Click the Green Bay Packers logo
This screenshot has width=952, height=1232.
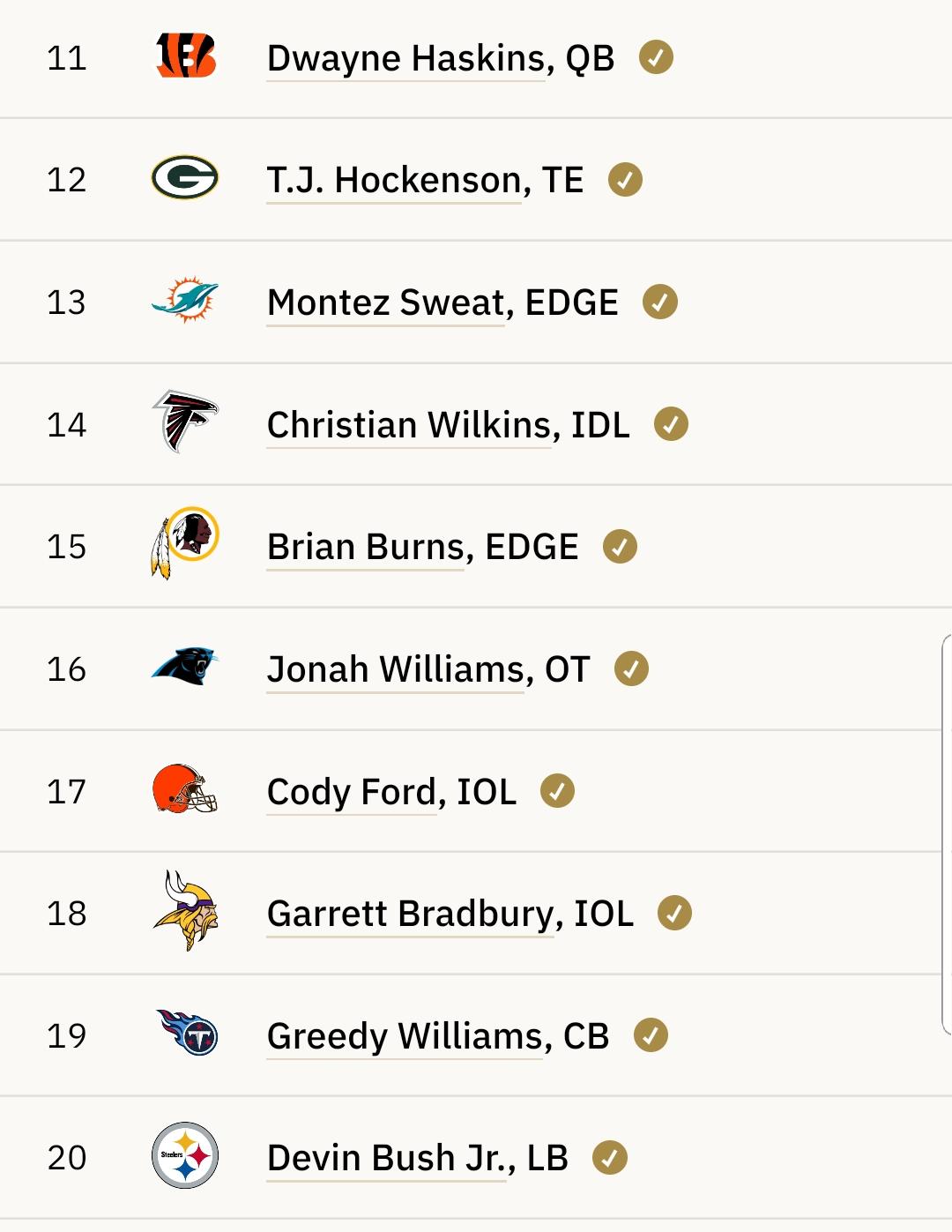(185, 178)
